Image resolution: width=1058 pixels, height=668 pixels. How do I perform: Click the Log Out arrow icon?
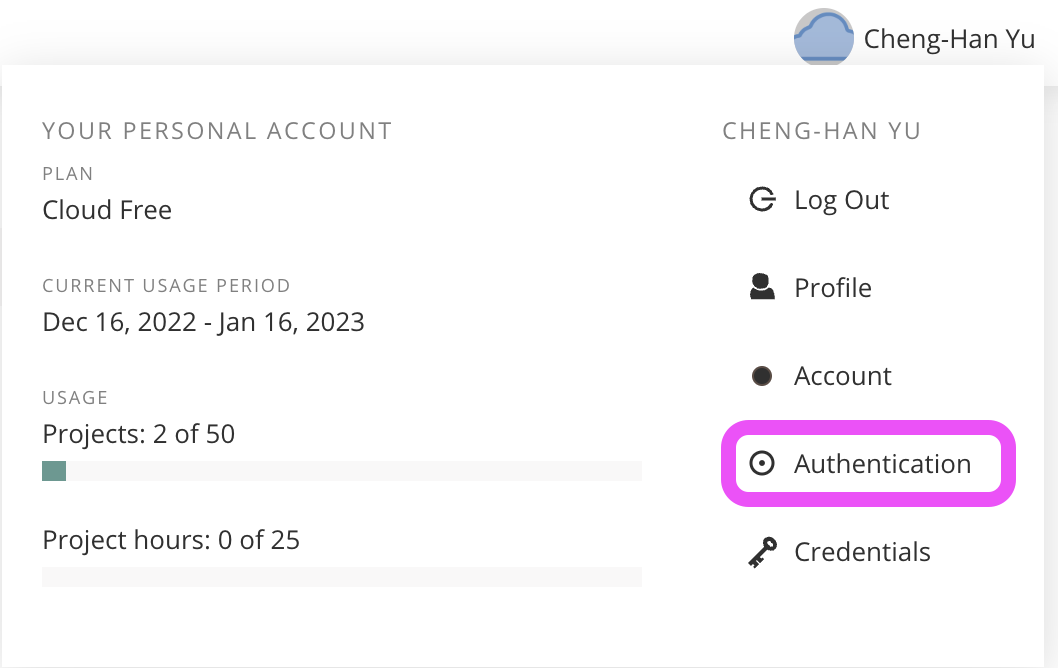[762, 200]
